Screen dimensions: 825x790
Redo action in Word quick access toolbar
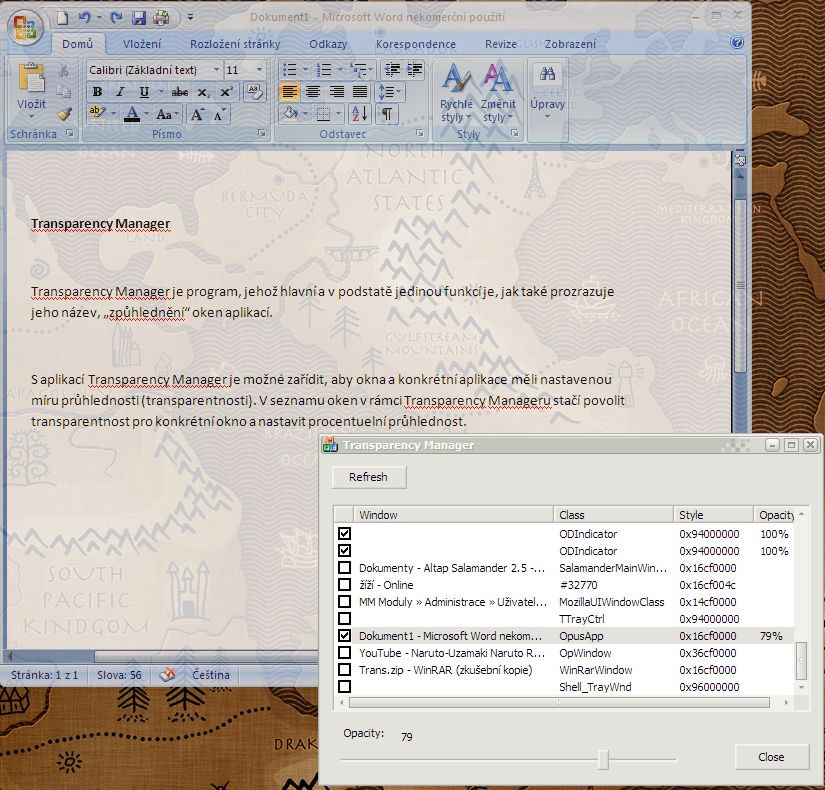(x=116, y=18)
